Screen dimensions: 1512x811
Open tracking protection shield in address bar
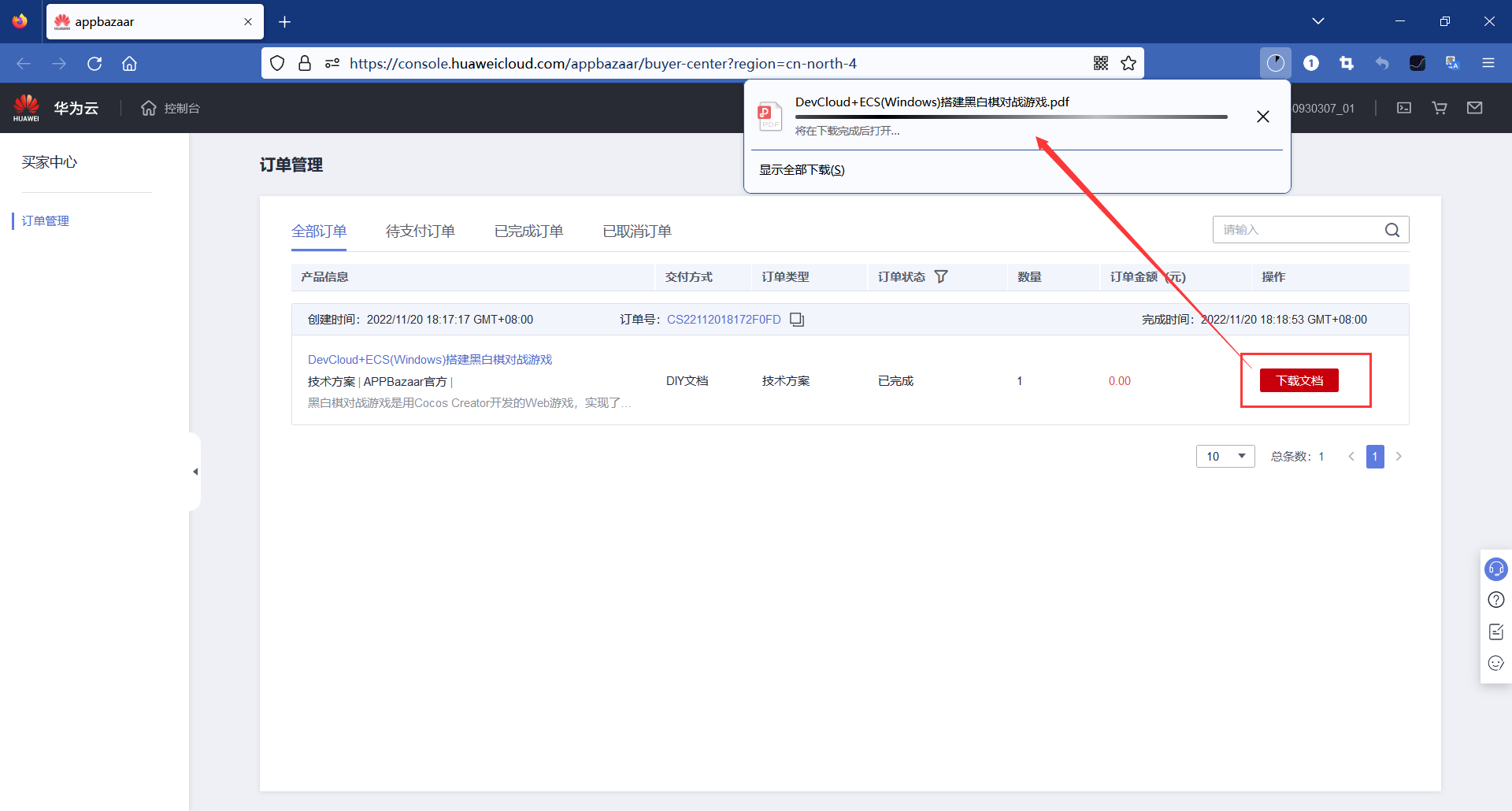(x=277, y=64)
